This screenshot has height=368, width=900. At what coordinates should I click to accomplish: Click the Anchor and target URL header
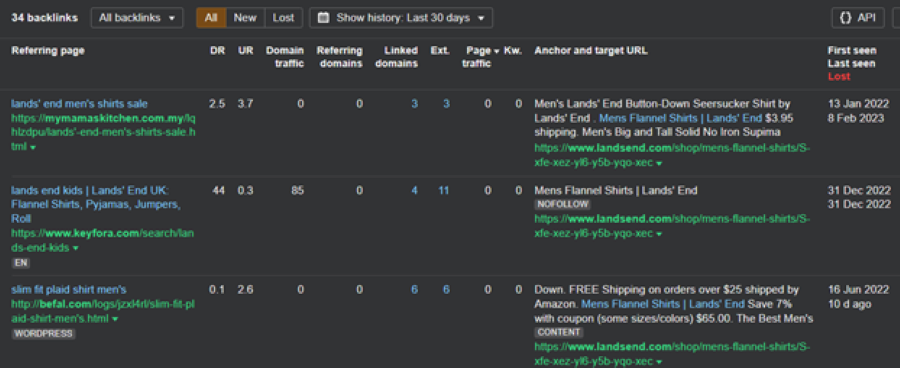591,51
